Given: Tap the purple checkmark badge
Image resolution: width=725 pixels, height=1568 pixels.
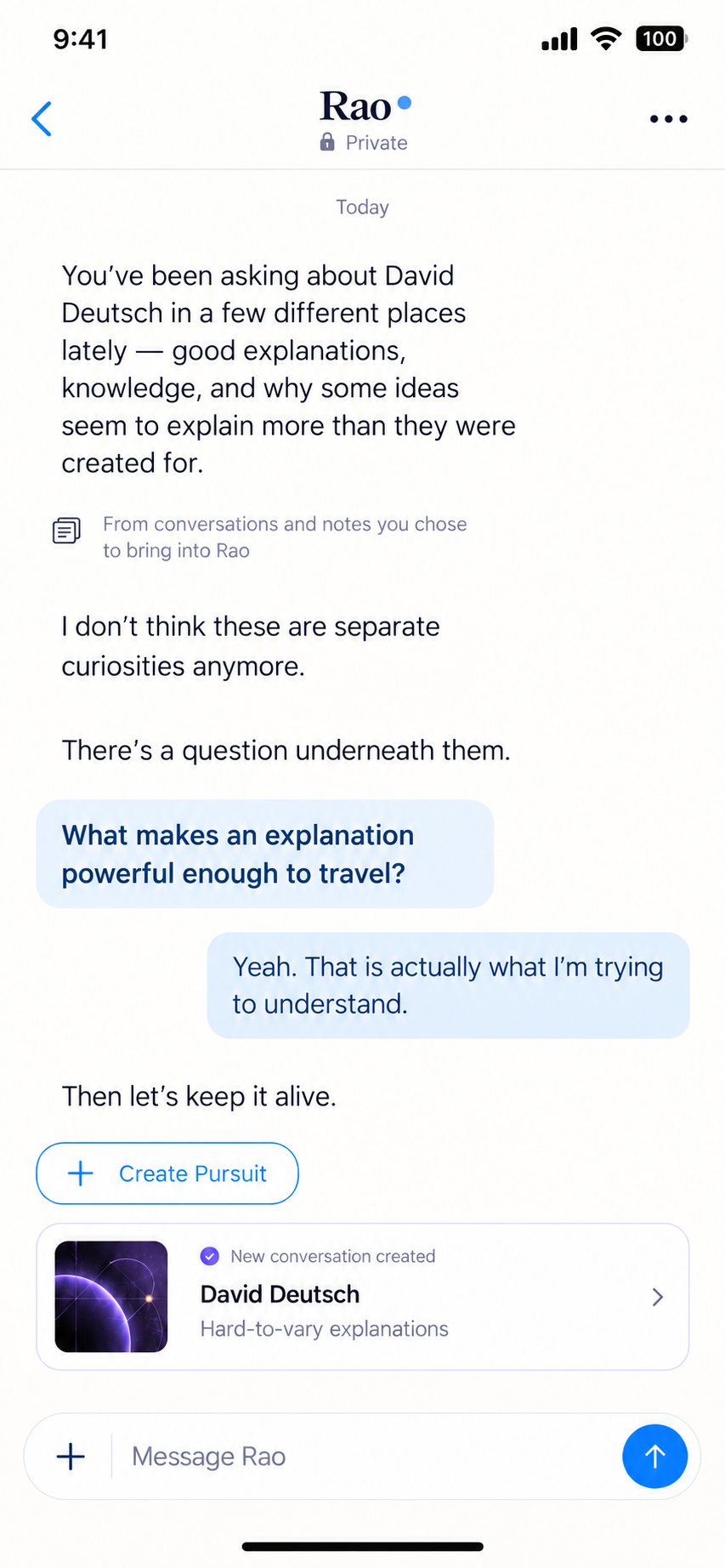Looking at the screenshot, I should 209,1256.
